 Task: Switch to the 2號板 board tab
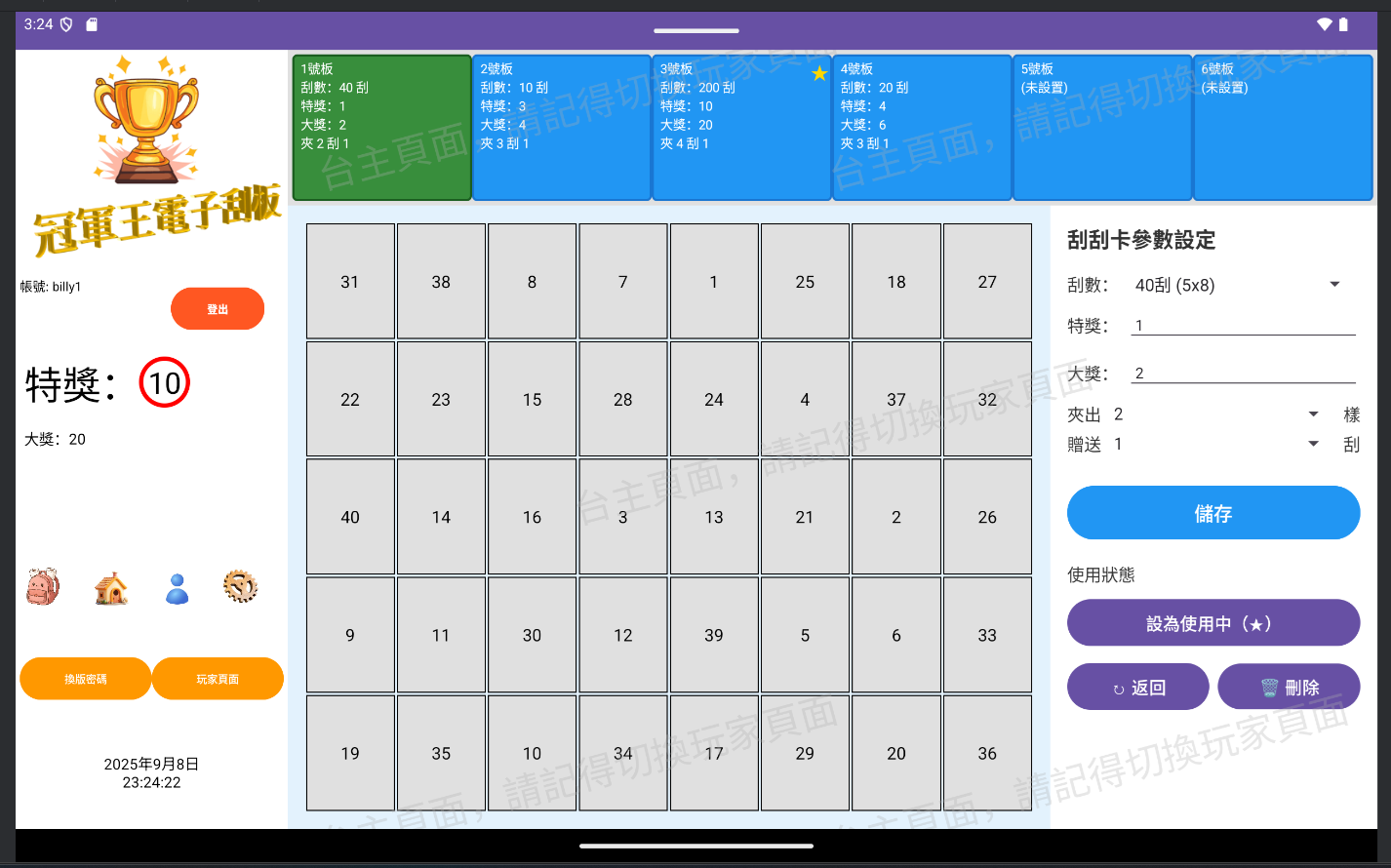pyautogui.click(x=561, y=127)
